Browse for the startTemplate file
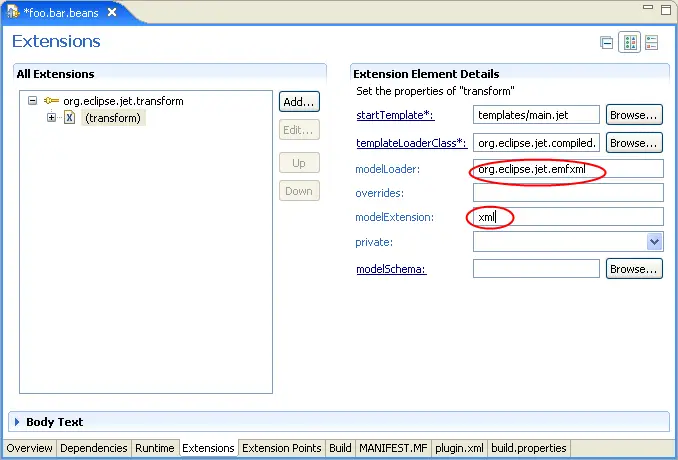This screenshot has height=460, width=678. coord(634,115)
